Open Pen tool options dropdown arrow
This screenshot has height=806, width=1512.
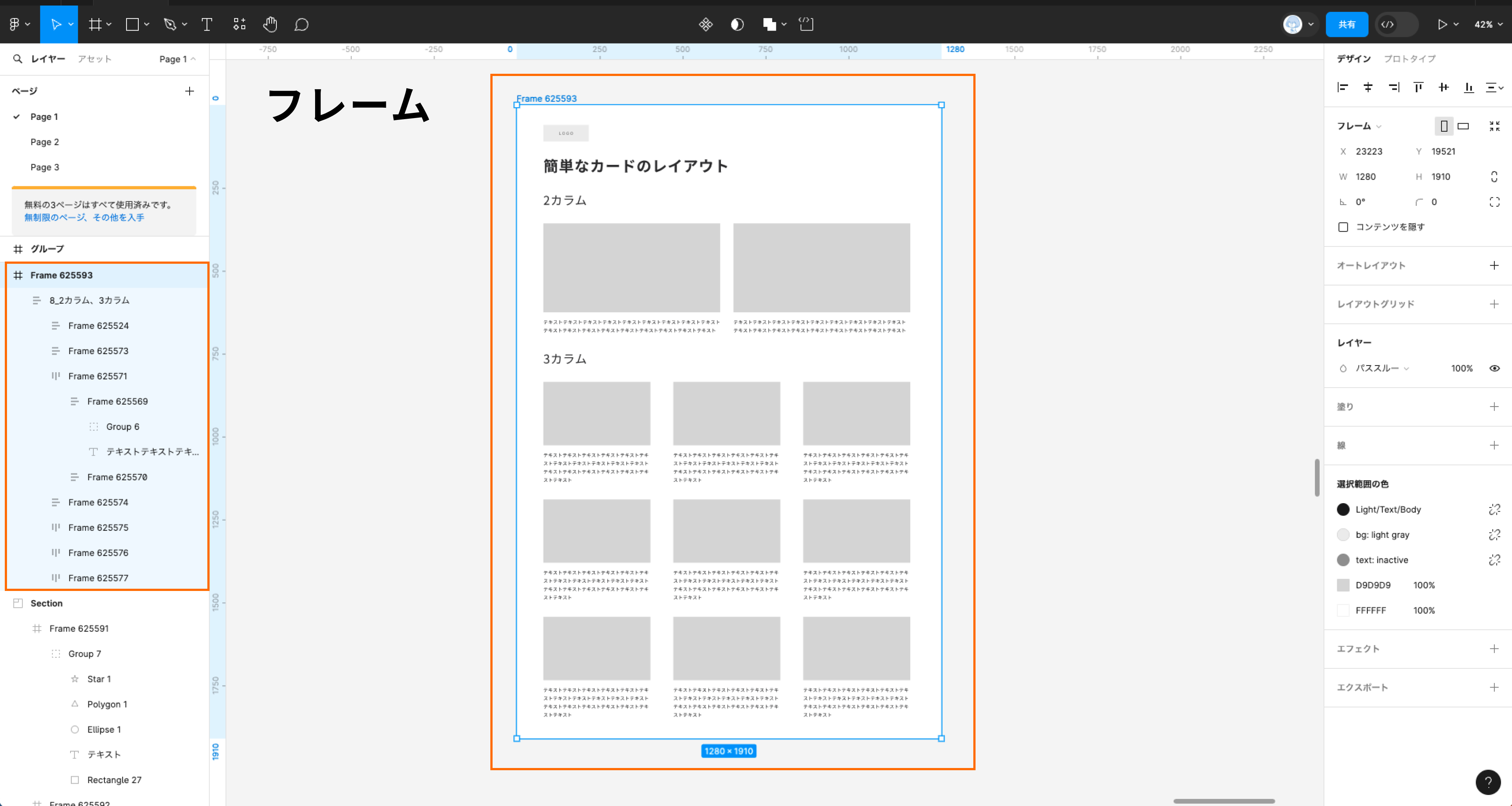pyautogui.click(x=184, y=24)
